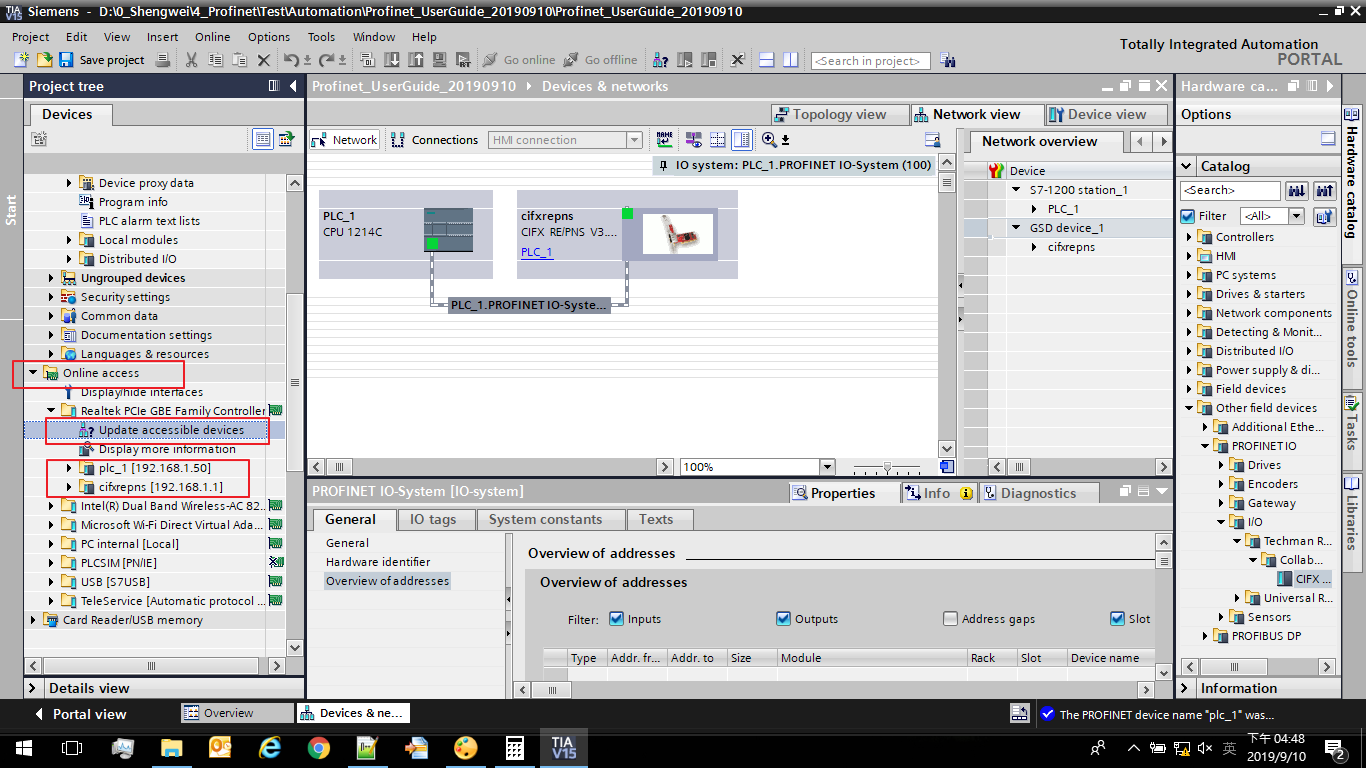Click the Paste icon in toolbar

pos(240,60)
